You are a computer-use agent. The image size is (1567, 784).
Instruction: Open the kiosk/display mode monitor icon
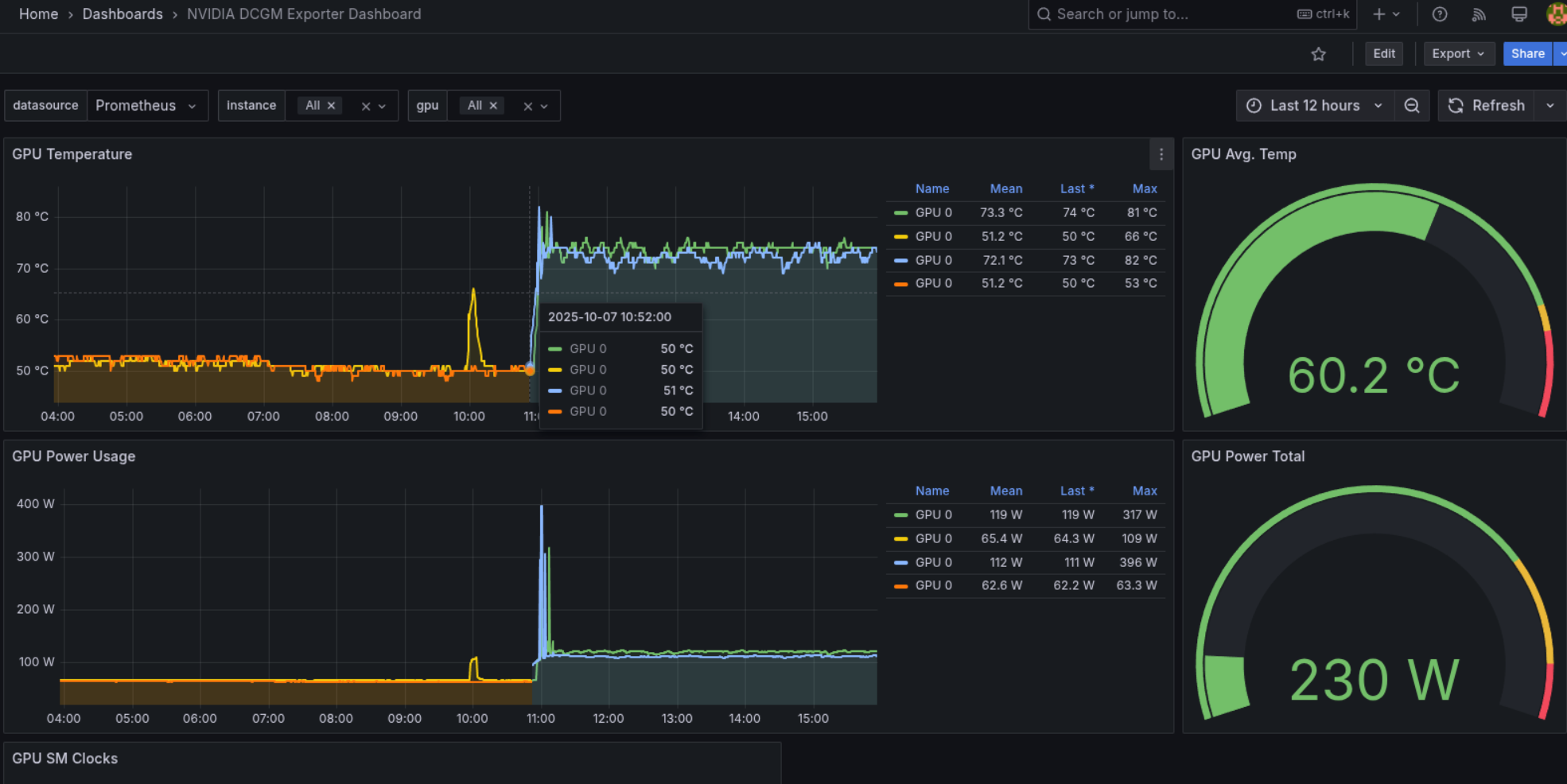(1518, 14)
